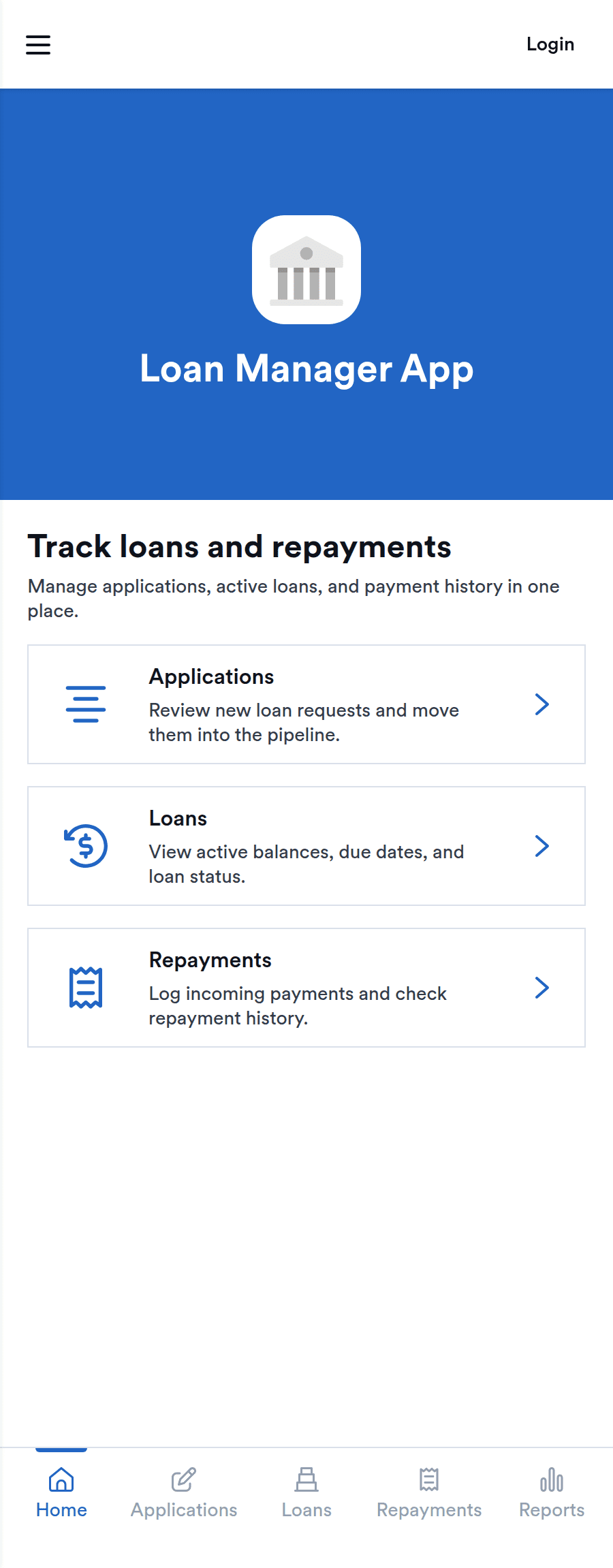Switch to the Home tab label
The image size is (613, 1568).
click(61, 1510)
